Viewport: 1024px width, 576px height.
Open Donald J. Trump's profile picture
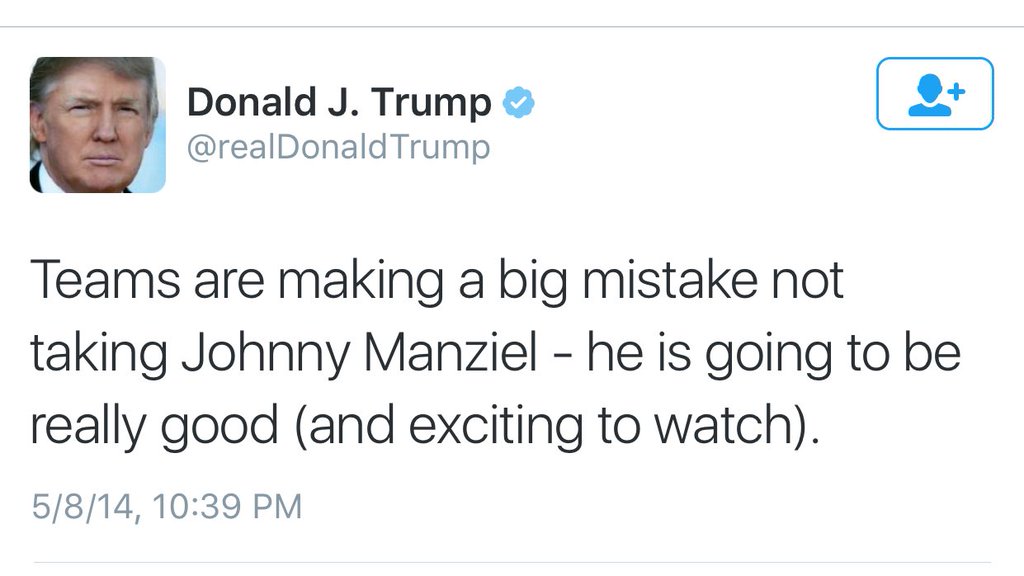[x=97, y=125]
